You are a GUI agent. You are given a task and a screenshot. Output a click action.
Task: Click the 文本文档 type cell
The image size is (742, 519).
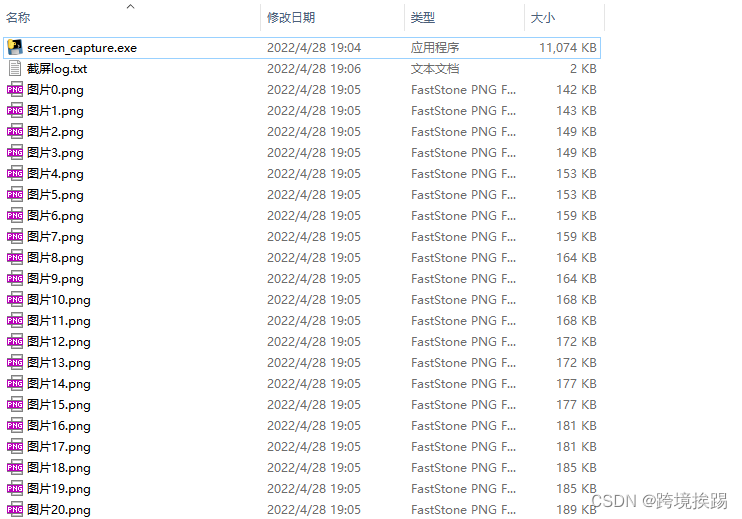pos(435,69)
